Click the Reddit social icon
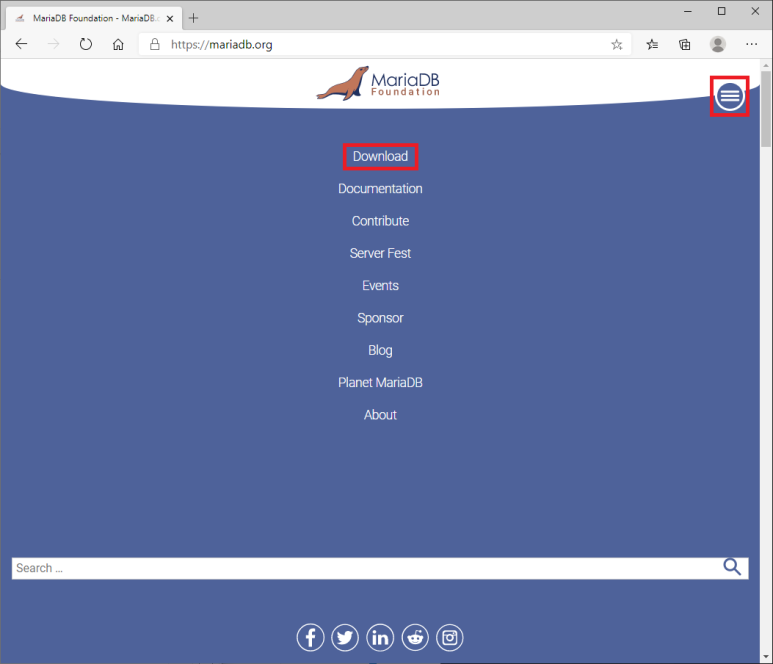Viewport: 773px width, 664px height. click(x=415, y=637)
